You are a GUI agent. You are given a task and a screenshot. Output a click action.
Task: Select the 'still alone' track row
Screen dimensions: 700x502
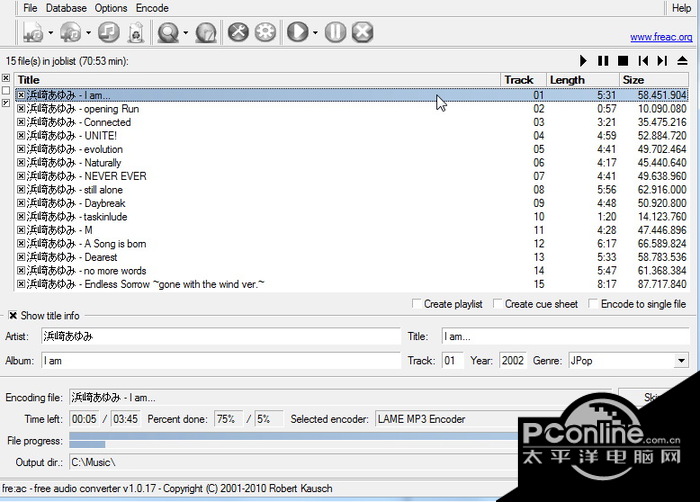pos(352,189)
